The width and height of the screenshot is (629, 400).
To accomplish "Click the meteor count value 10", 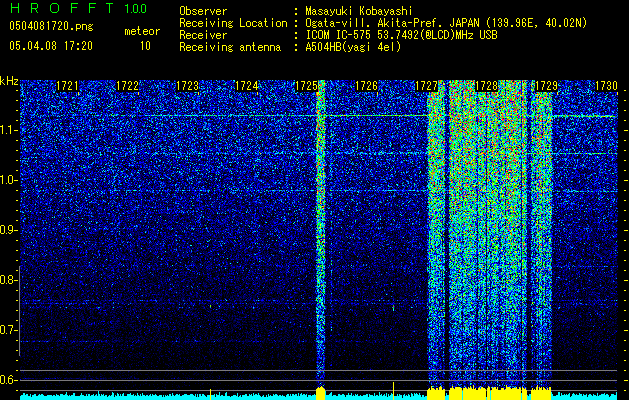I will (145, 46).
